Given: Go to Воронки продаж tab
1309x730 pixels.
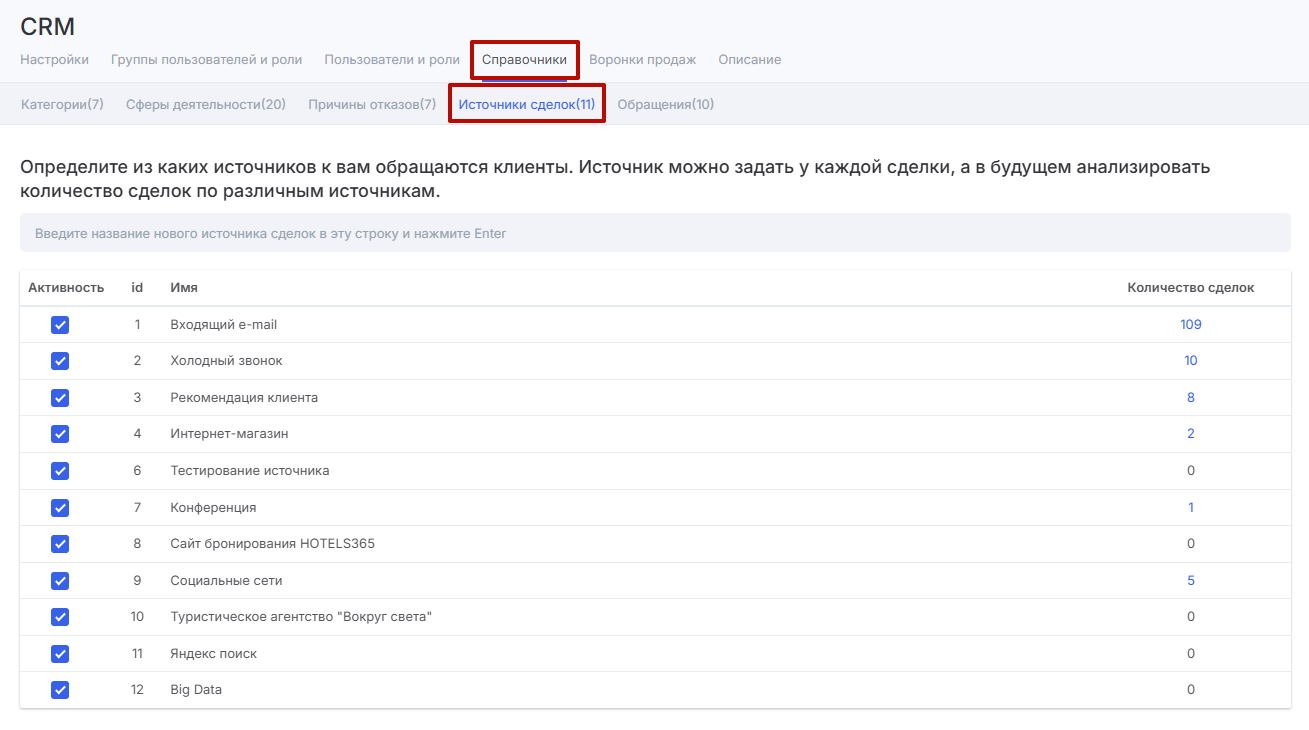Looking at the screenshot, I should coord(642,60).
